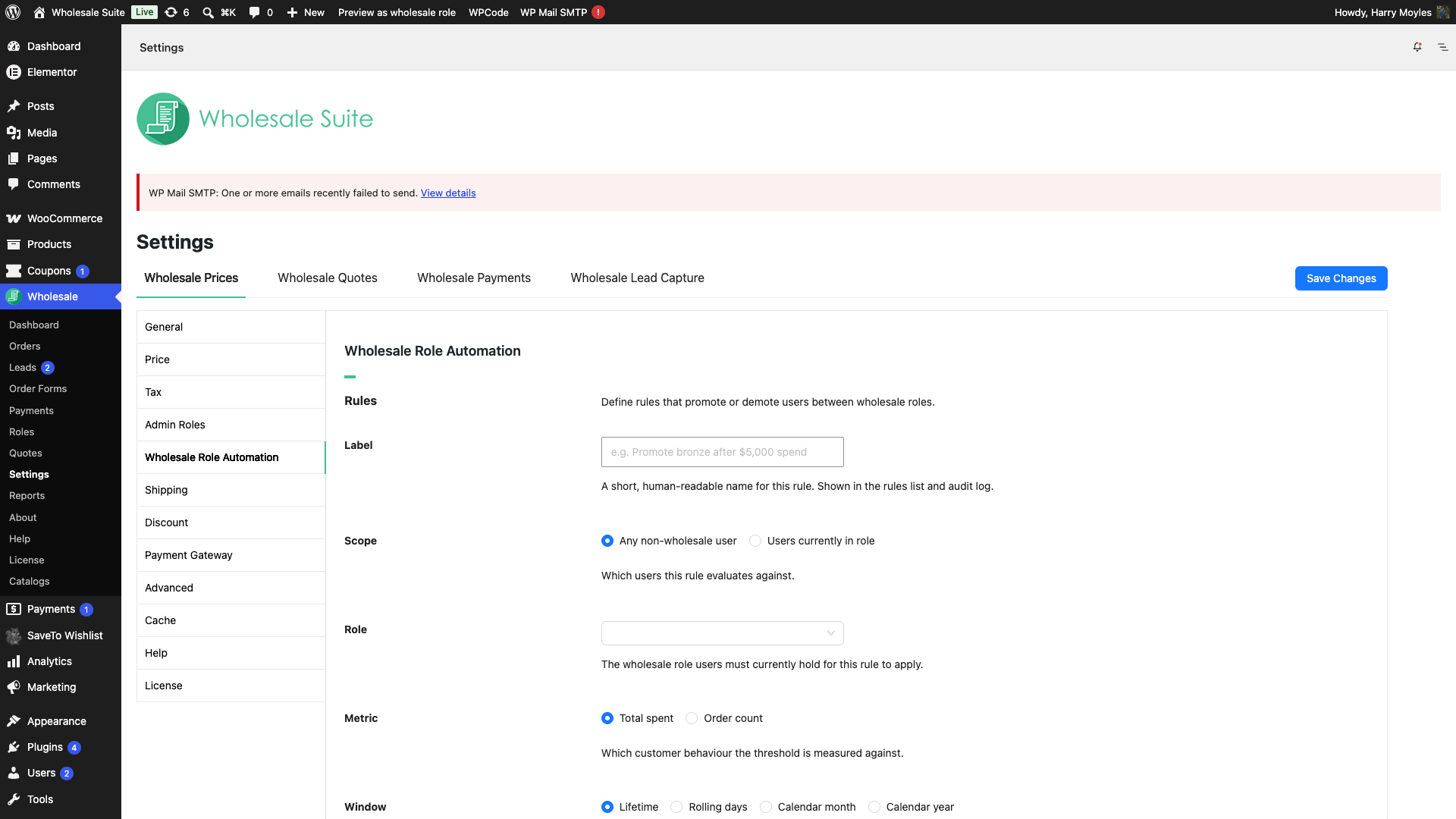The image size is (1456, 819).
Task: Click the search magnifier icon in admin bar
Action: (x=208, y=12)
